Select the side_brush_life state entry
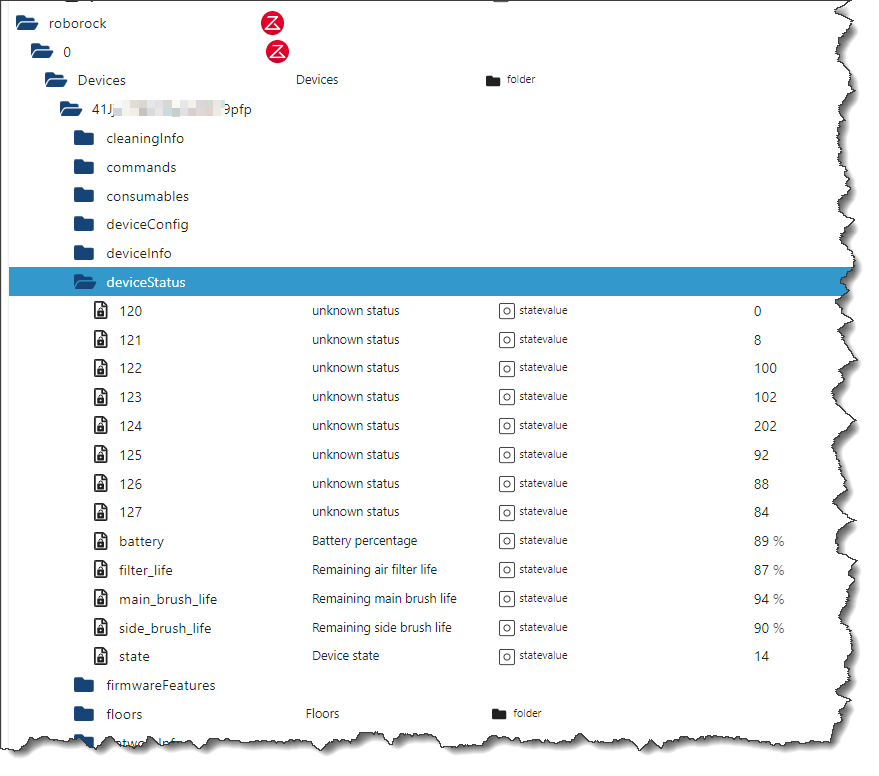 (165, 628)
